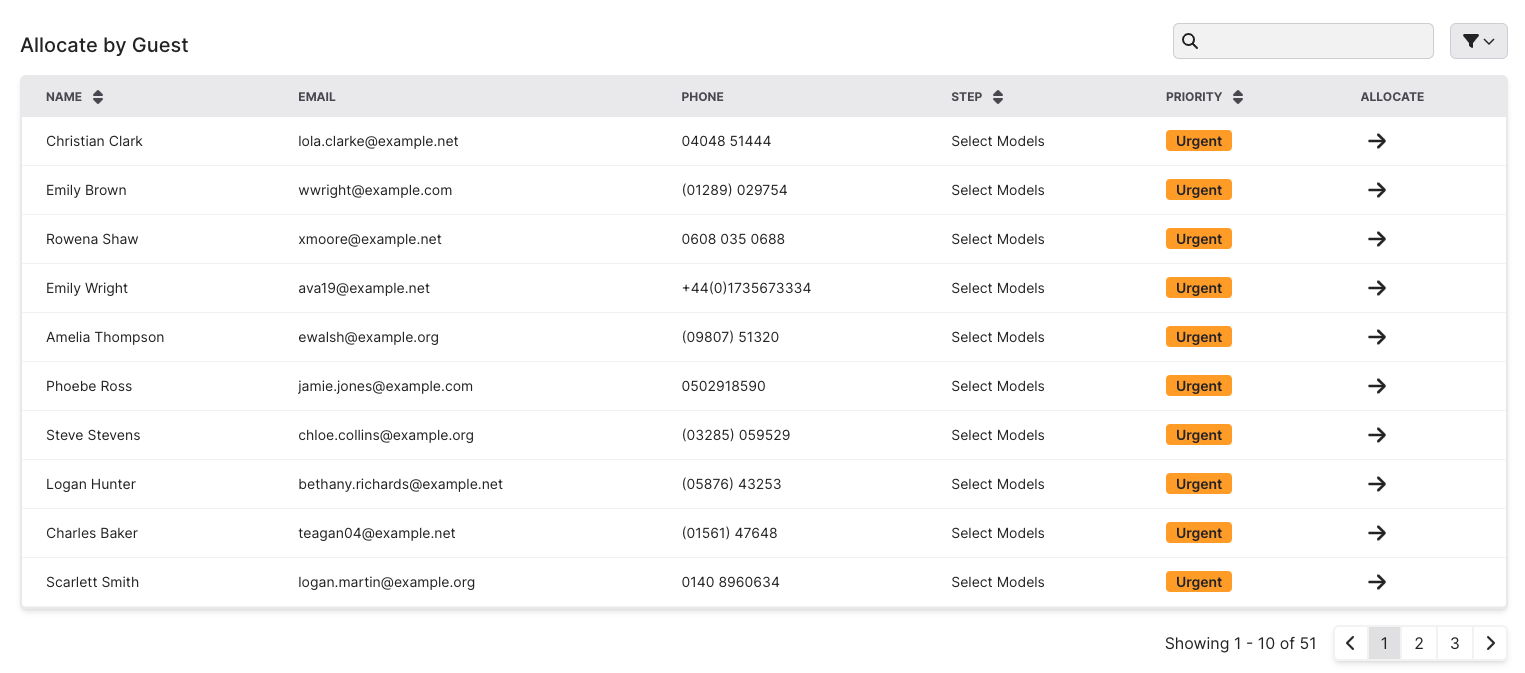Click the search magnifier icon
1525x673 pixels.
pyautogui.click(x=1190, y=41)
